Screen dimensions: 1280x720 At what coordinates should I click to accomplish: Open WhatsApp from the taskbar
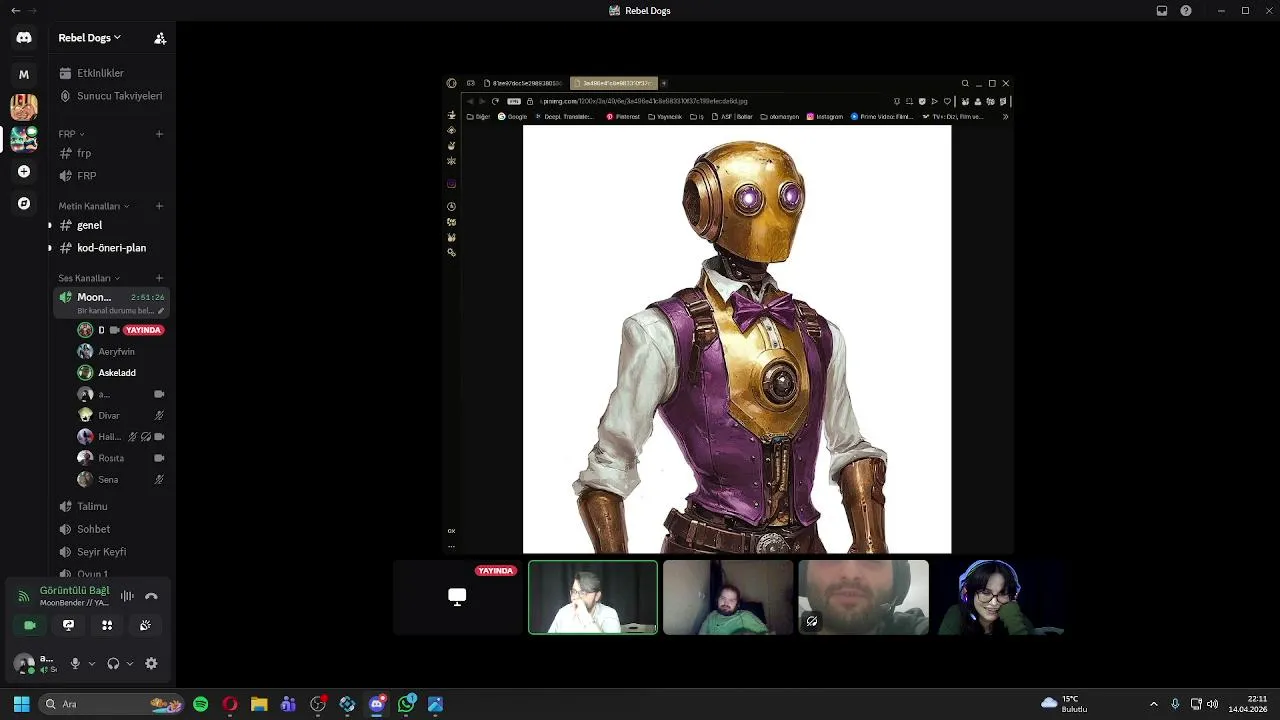pyautogui.click(x=406, y=704)
